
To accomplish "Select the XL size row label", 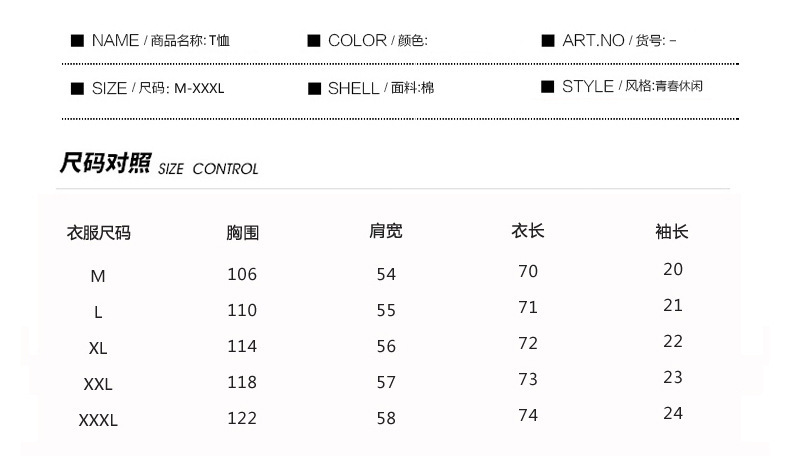I will coord(98,348).
